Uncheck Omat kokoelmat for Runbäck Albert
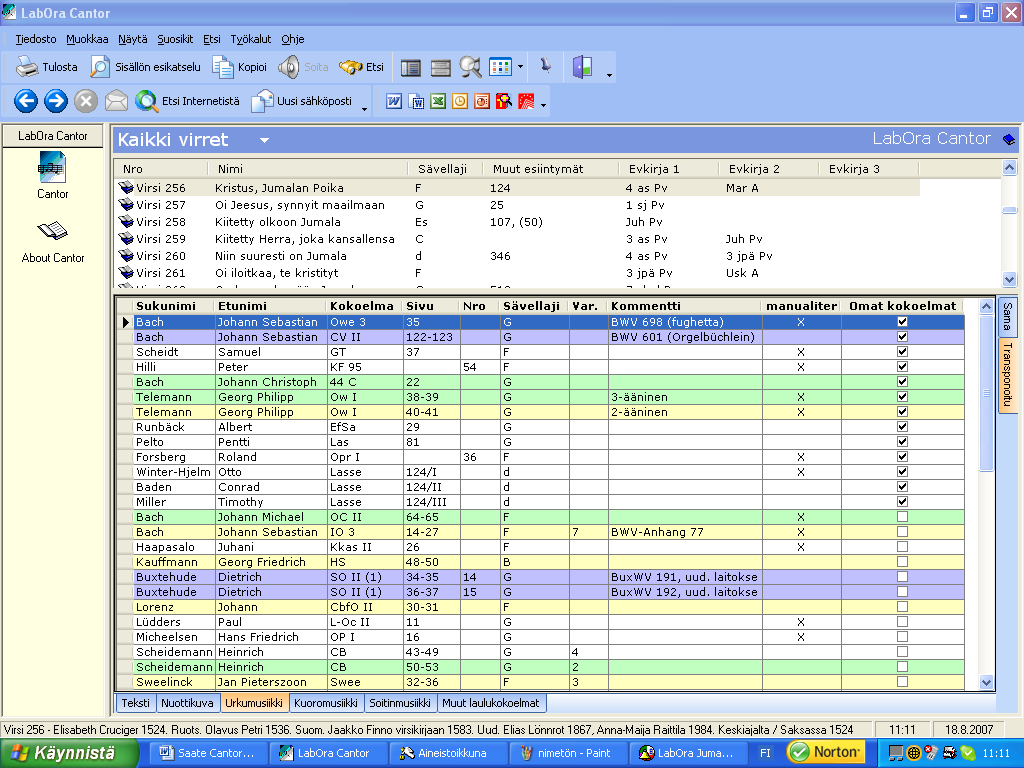The width and height of the screenshot is (1024, 768). point(903,427)
